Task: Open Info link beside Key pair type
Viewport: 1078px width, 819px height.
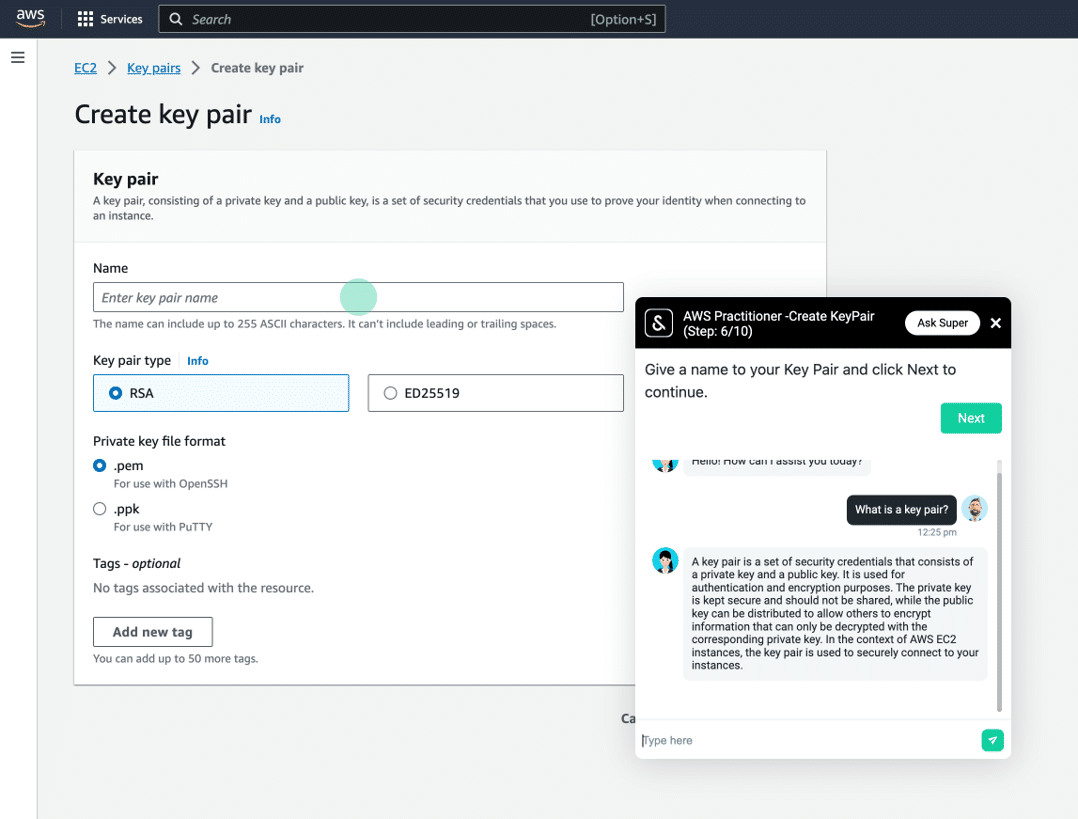Action: tap(198, 361)
